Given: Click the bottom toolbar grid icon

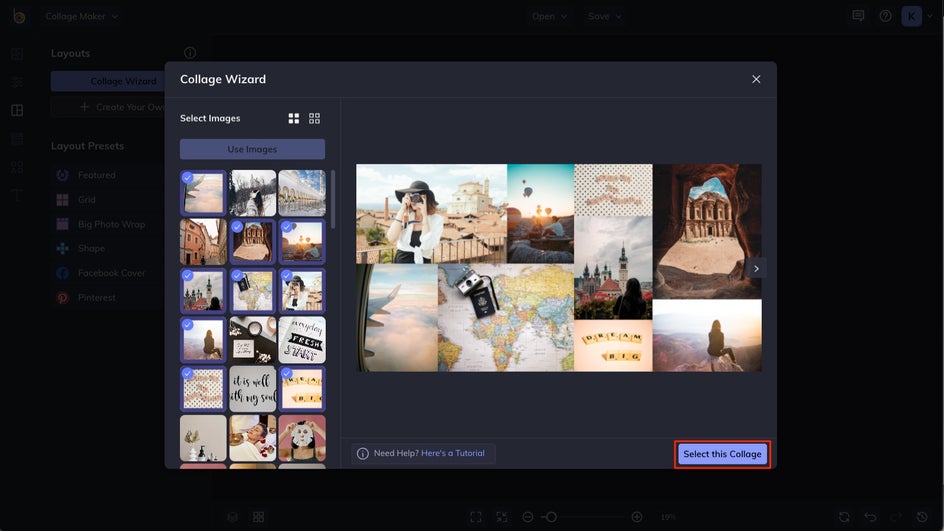Looking at the screenshot, I should tap(258, 517).
